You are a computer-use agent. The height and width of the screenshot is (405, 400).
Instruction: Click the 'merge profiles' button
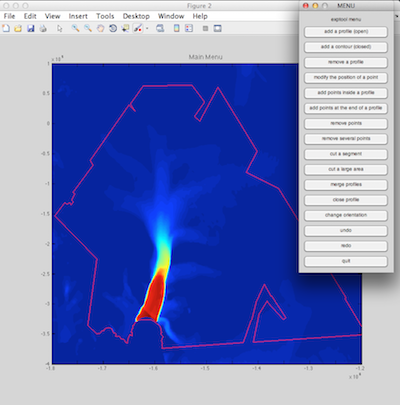click(346, 185)
